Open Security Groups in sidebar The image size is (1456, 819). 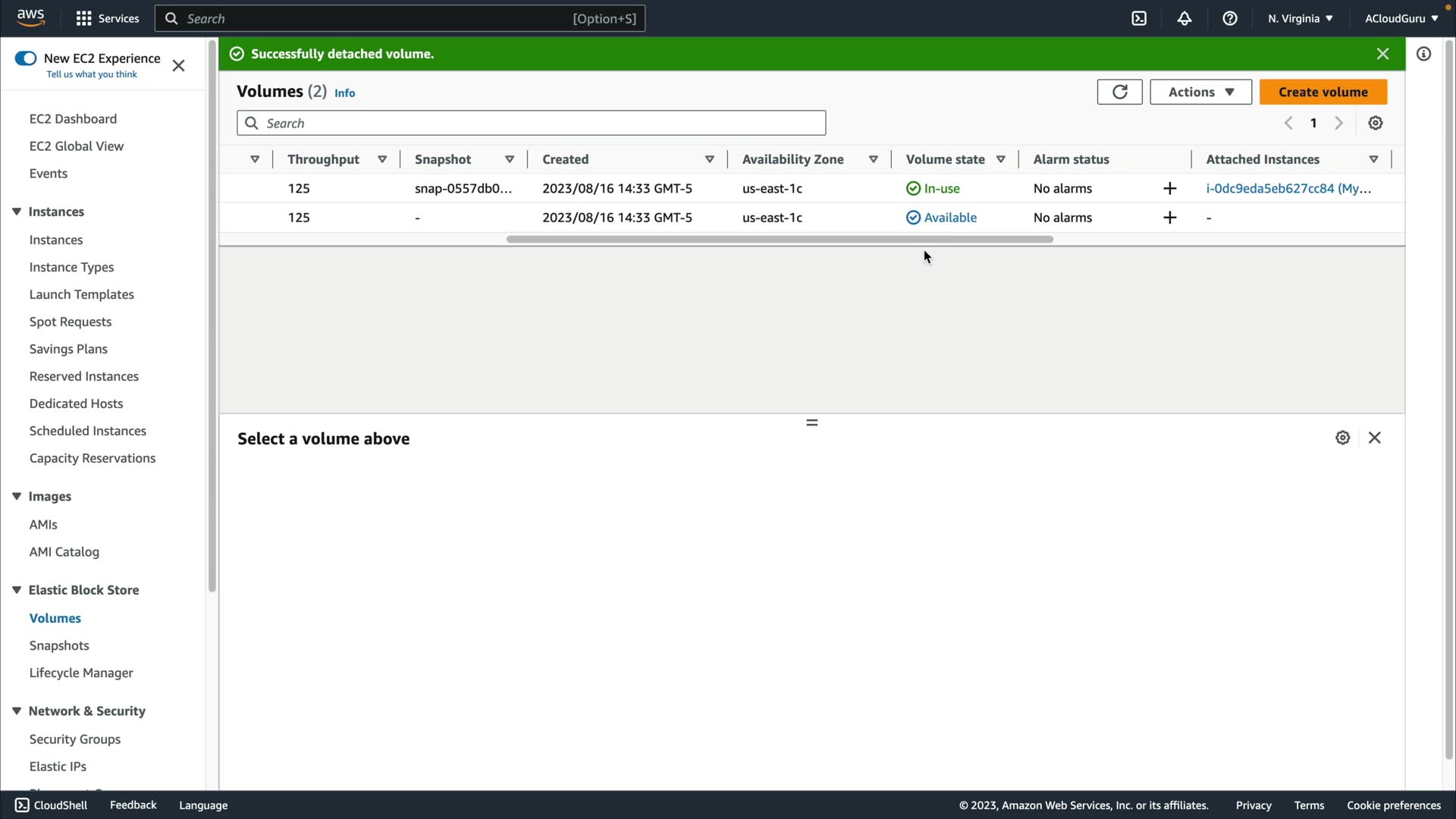point(74,739)
